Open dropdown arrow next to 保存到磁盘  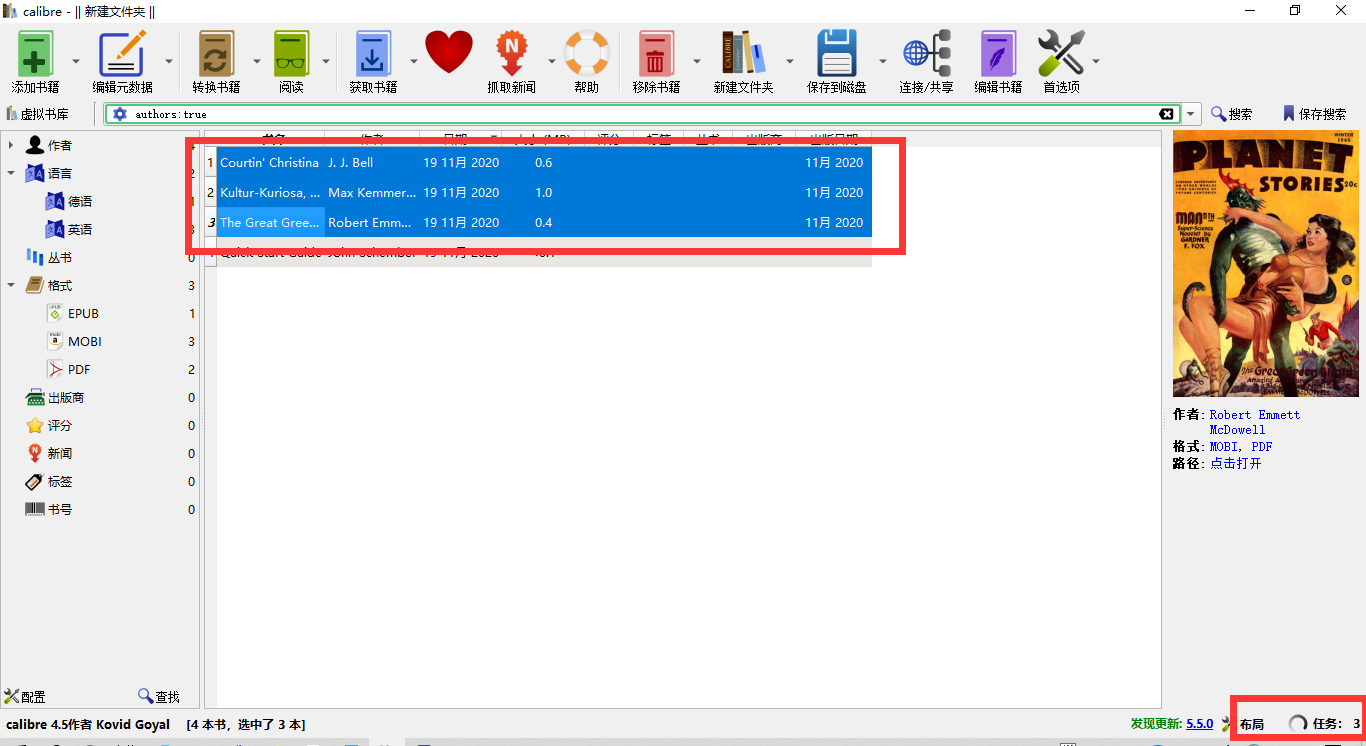click(882, 61)
